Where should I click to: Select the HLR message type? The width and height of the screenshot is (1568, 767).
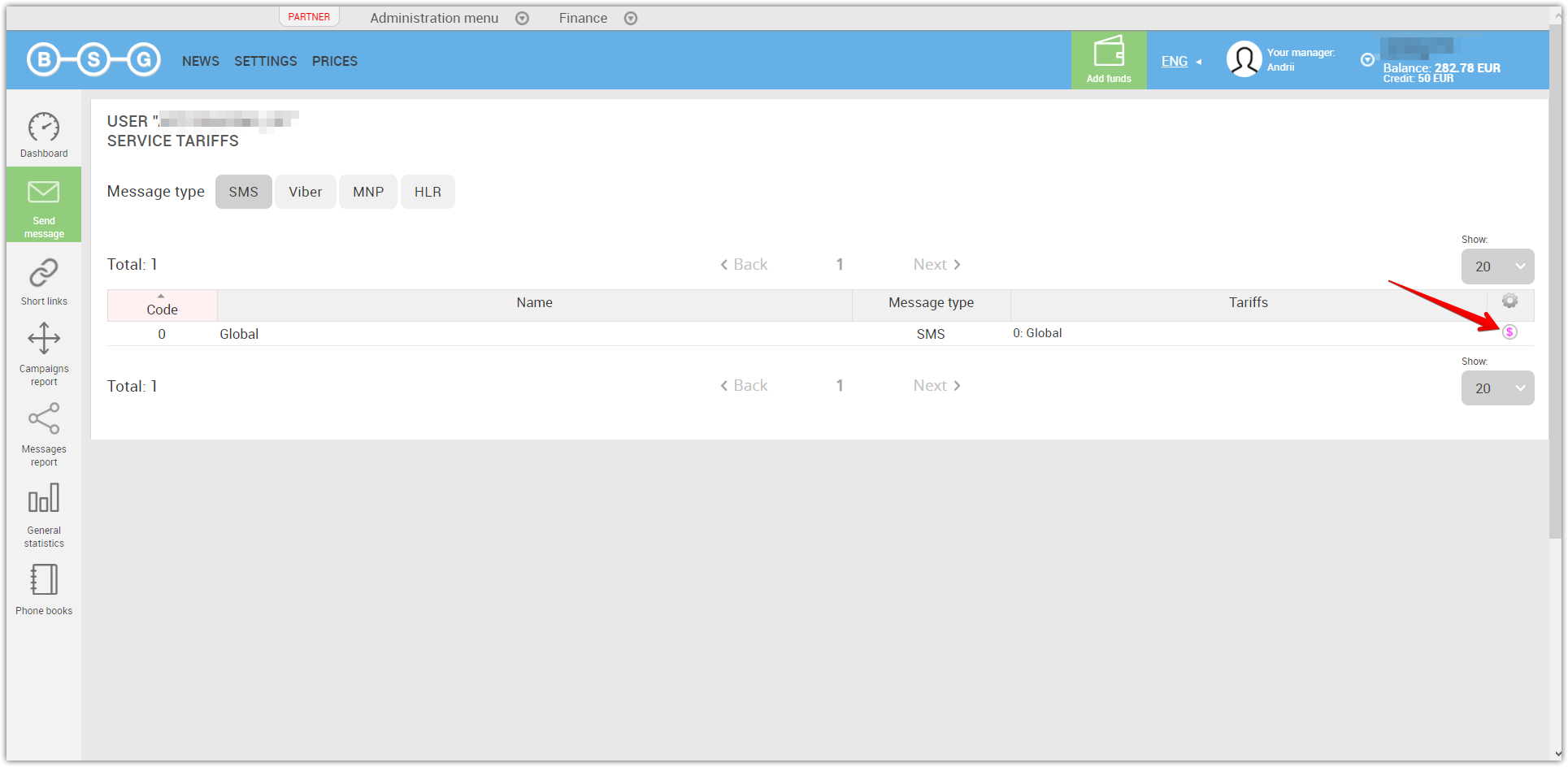click(x=428, y=193)
